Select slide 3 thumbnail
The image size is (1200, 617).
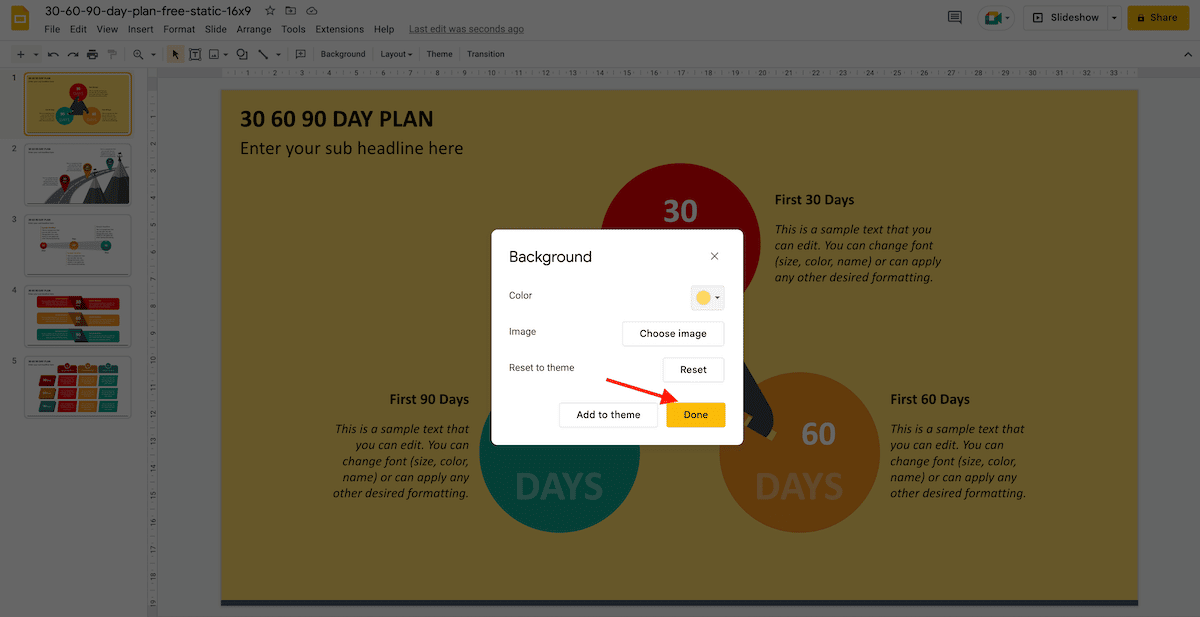point(78,245)
